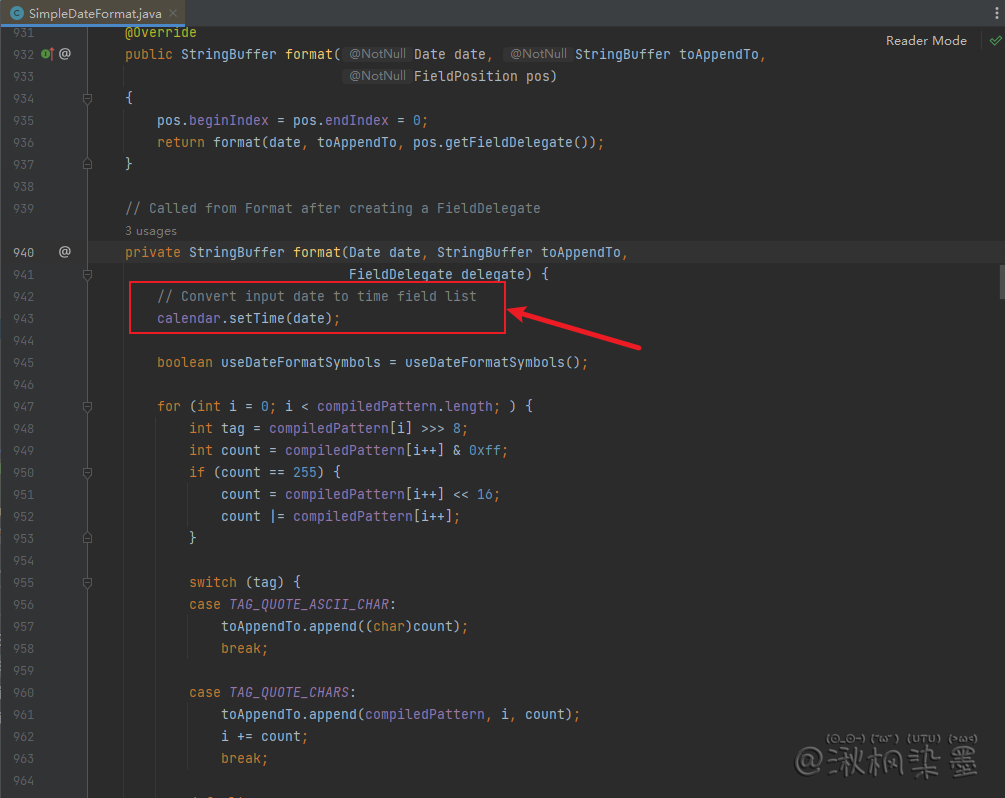Collapse the switch statement at line 955
The image size is (1005, 798).
tap(88, 582)
